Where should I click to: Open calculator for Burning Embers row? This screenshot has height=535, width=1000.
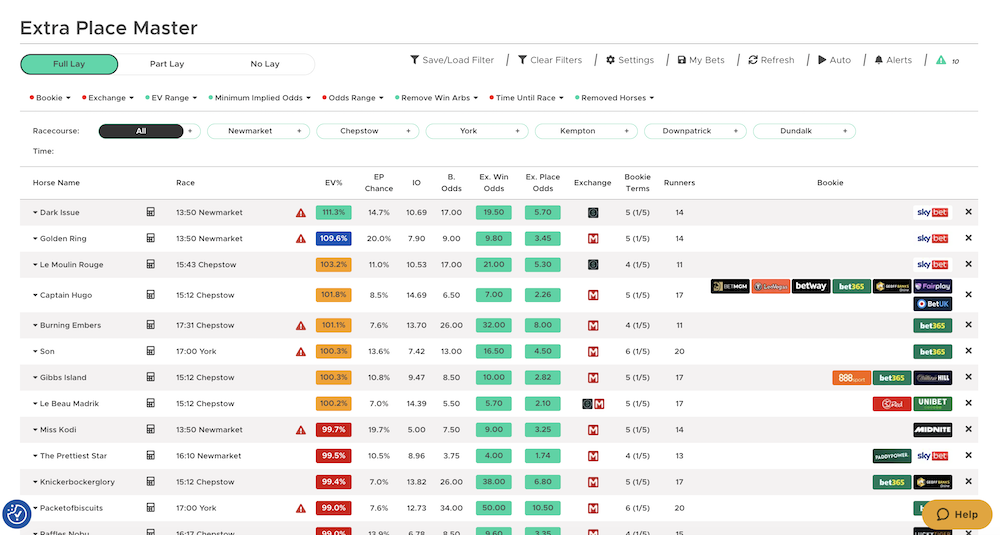point(151,325)
